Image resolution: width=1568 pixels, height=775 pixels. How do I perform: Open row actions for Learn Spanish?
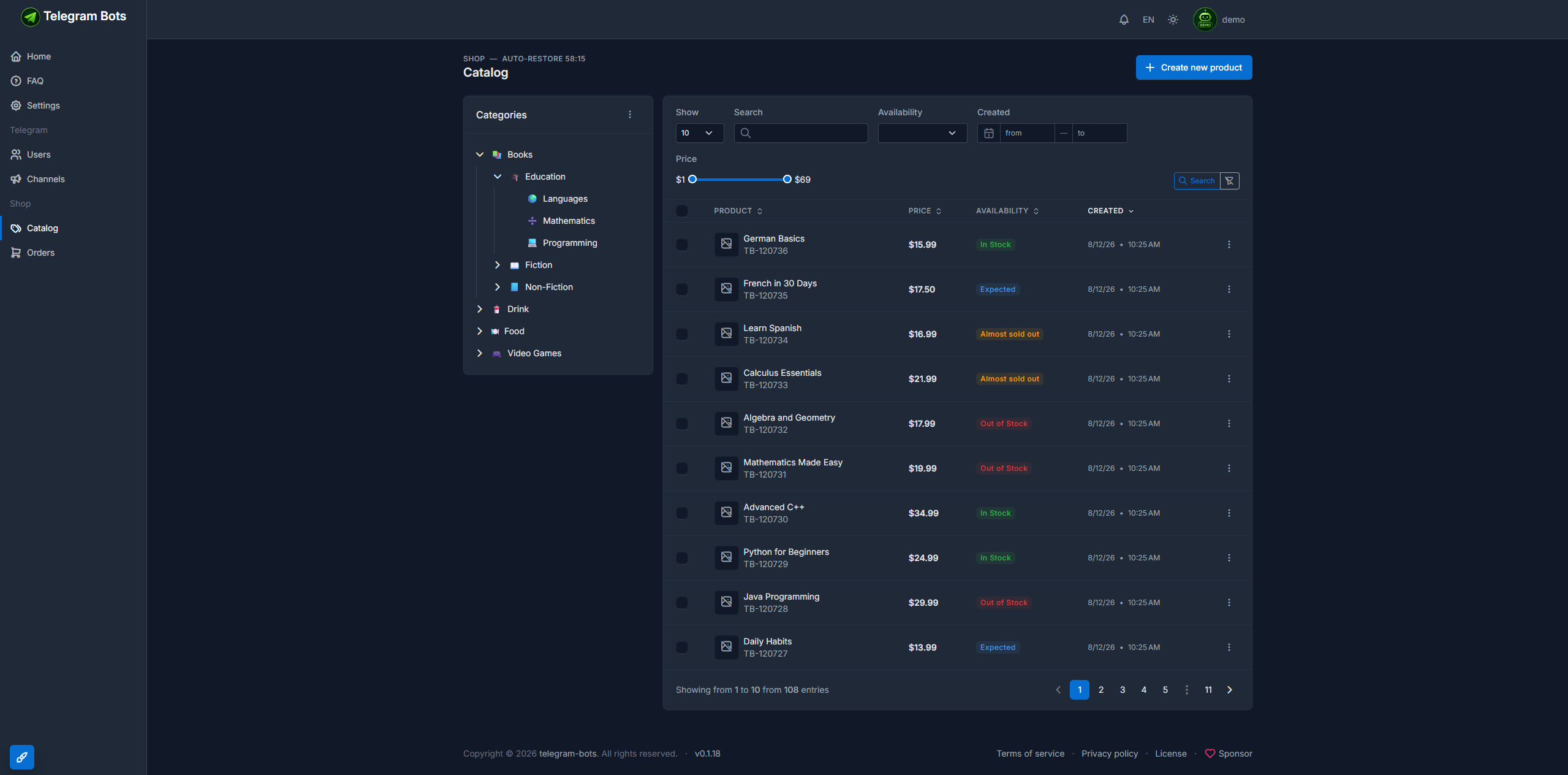[1229, 334]
